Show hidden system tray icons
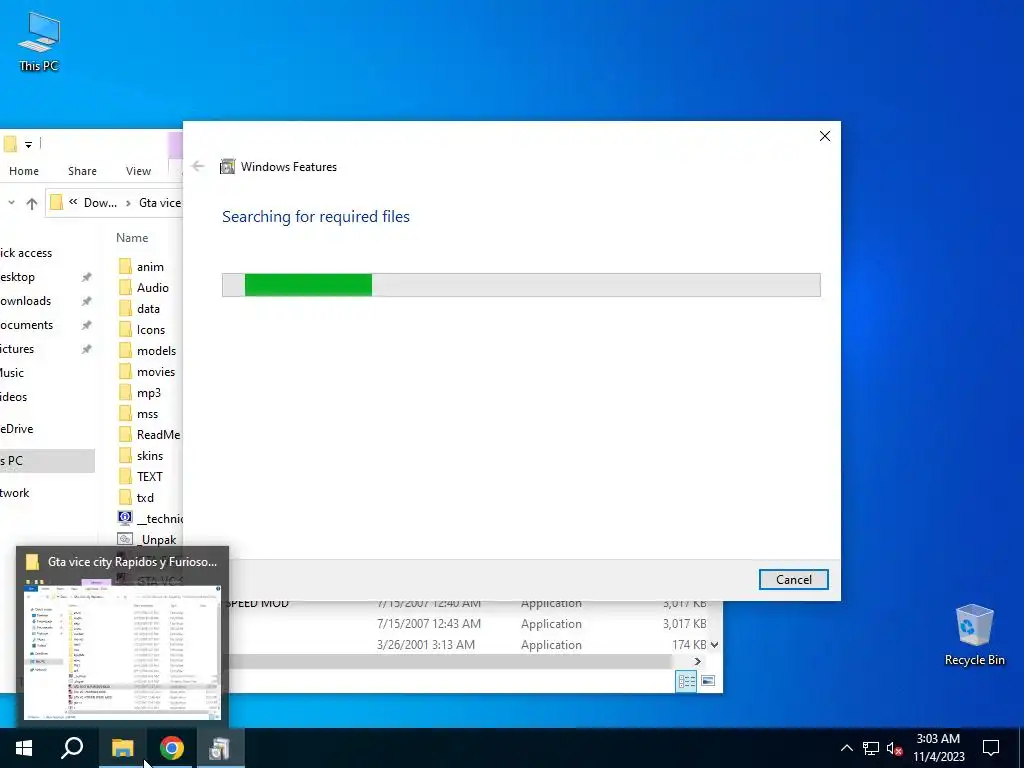Image resolution: width=1024 pixels, height=768 pixels. (846, 748)
